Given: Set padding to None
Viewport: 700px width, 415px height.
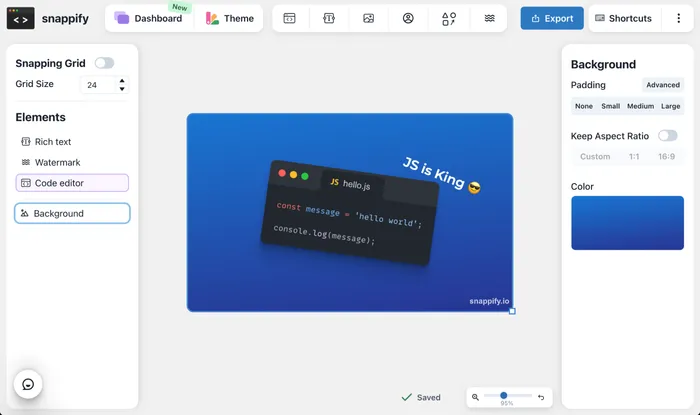Looking at the screenshot, I should coord(584,106).
